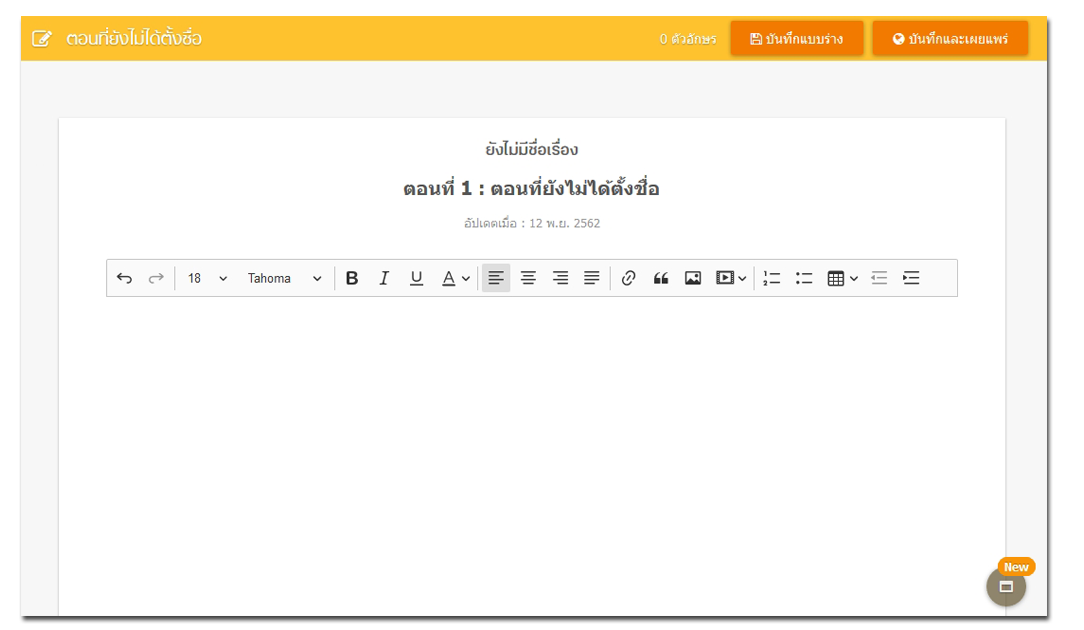Image resolution: width=1084 pixels, height=630 pixels.
Task: Toggle underline formatting
Action: [416, 279]
